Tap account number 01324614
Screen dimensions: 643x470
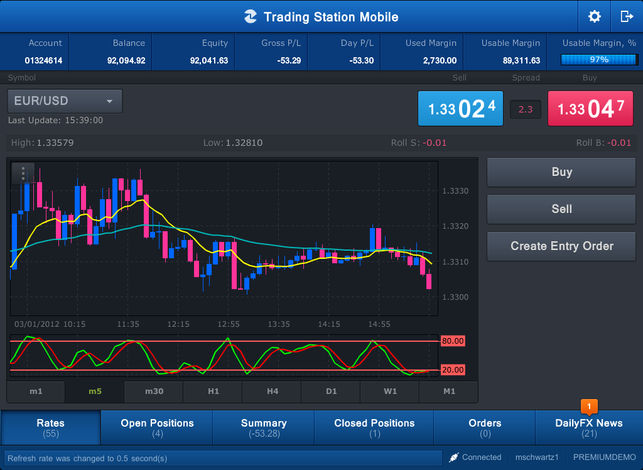click(x=43, y=61)
